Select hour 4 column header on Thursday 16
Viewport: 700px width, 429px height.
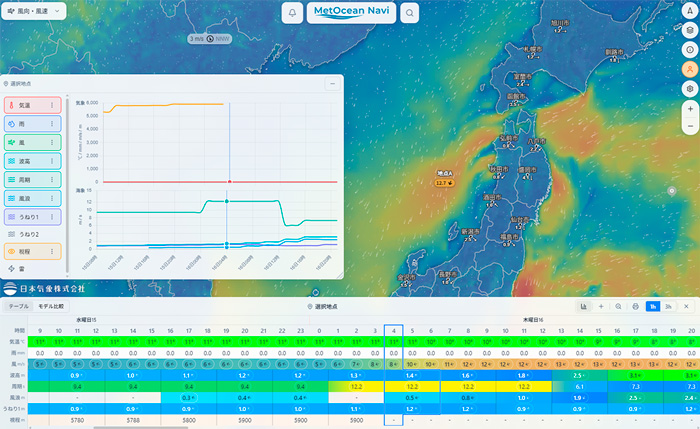click(x=393, y=331)
